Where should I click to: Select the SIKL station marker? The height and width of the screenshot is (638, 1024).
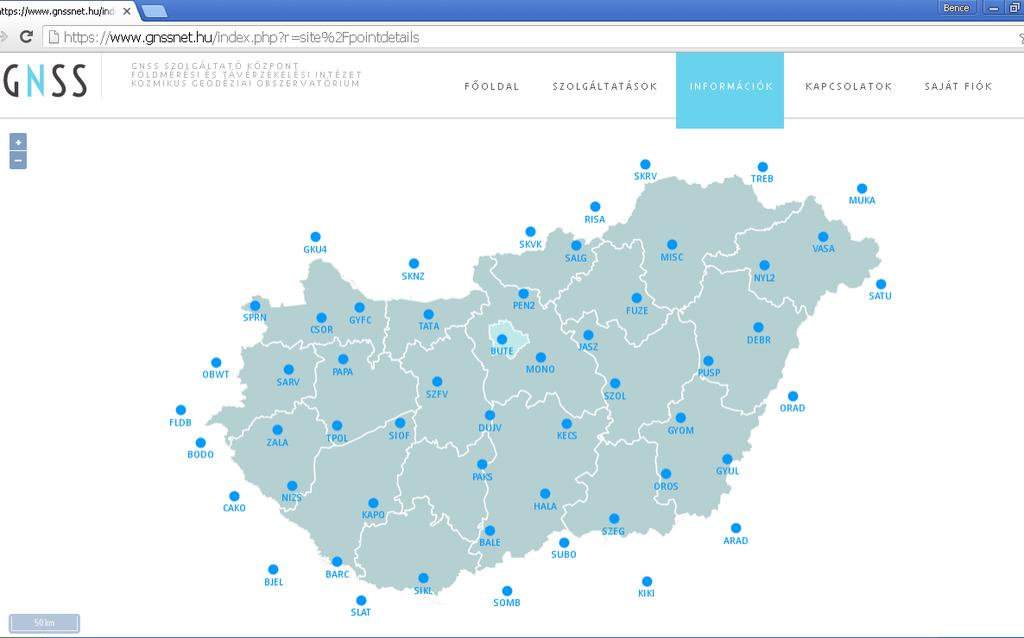(423, 578)
